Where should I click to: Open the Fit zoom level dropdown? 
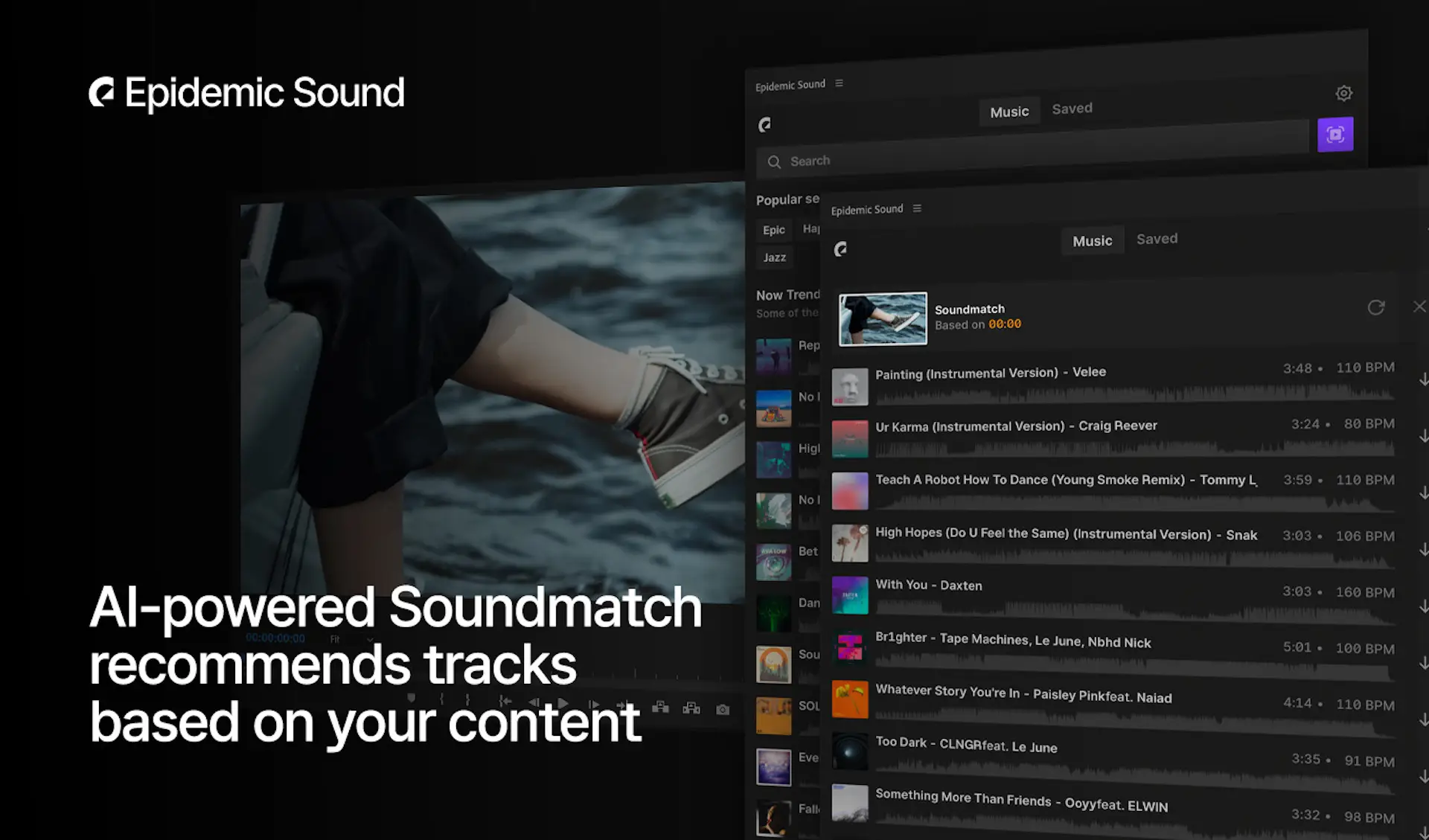click(350, 639)
